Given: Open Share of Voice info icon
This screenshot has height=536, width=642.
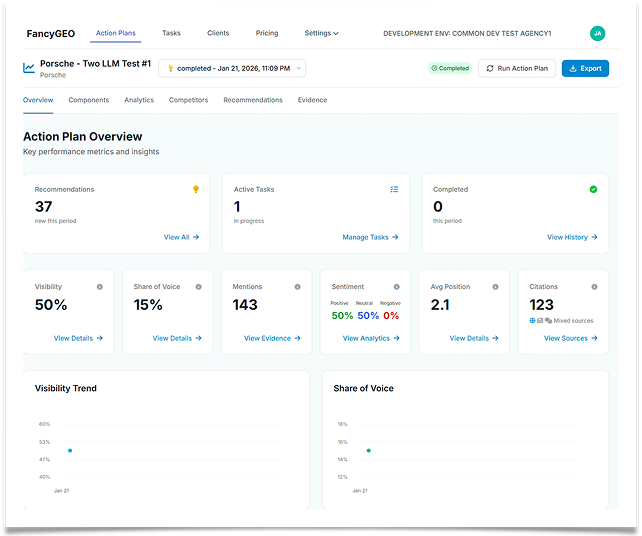Looking at the screenshot, I should click(199, 287).
